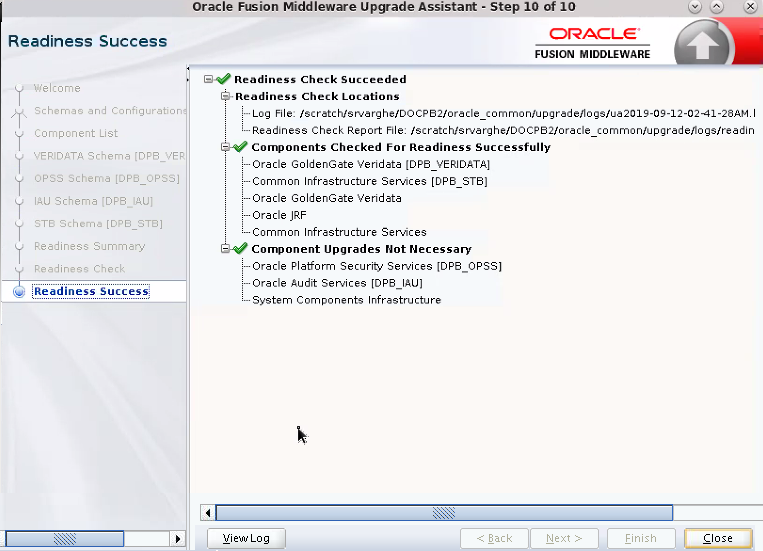
Task: Click green checkmark beside Readiness Check Succeeded
Action: [x=223, y=78]
